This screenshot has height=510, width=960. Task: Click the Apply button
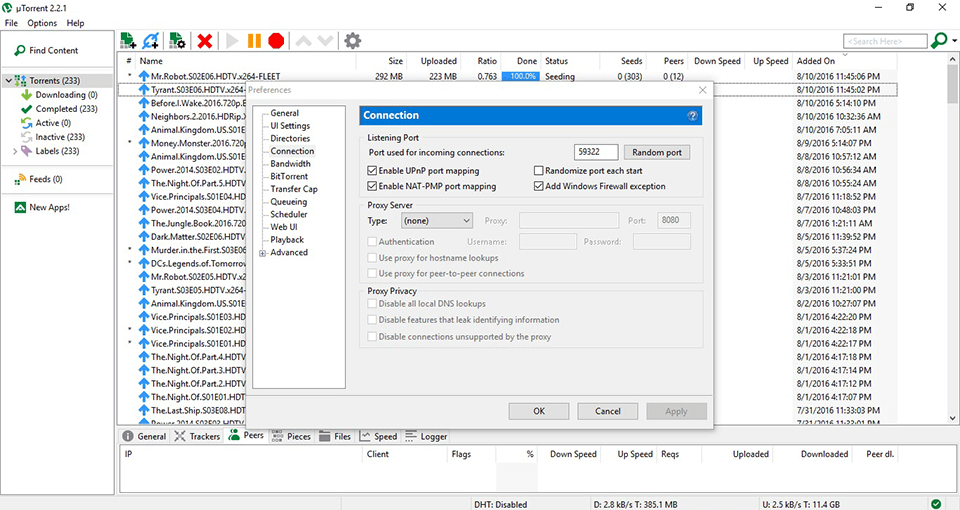[x=677, y=411]
